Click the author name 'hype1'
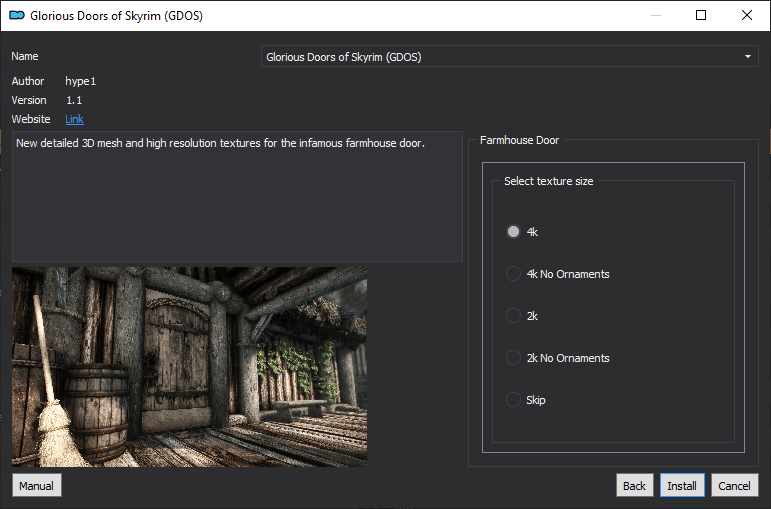Image resolution: width=771 pixels, height=509 pixels. 81,81
